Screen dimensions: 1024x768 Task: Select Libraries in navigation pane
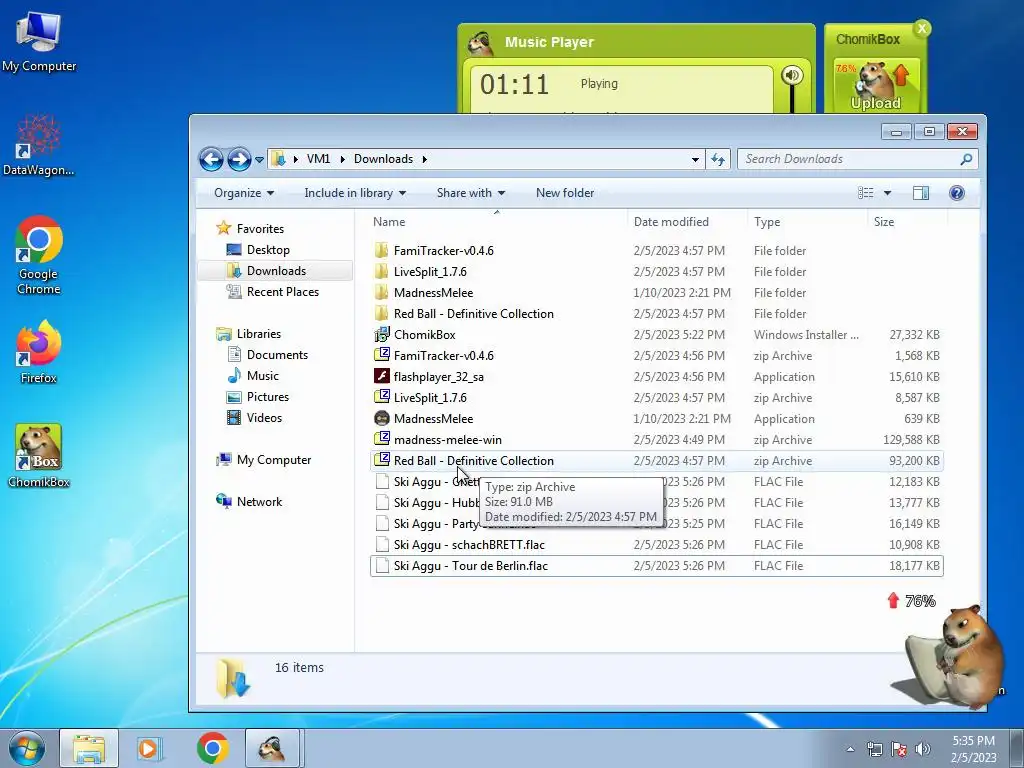tap(259, 334)
